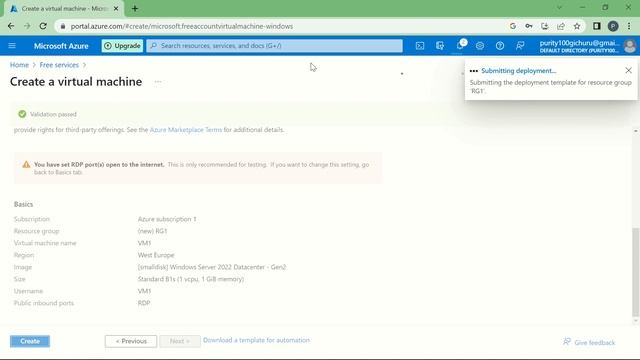640x360 pixels.
Task: Open the browser side panel icon
Action: coord(597,26)
